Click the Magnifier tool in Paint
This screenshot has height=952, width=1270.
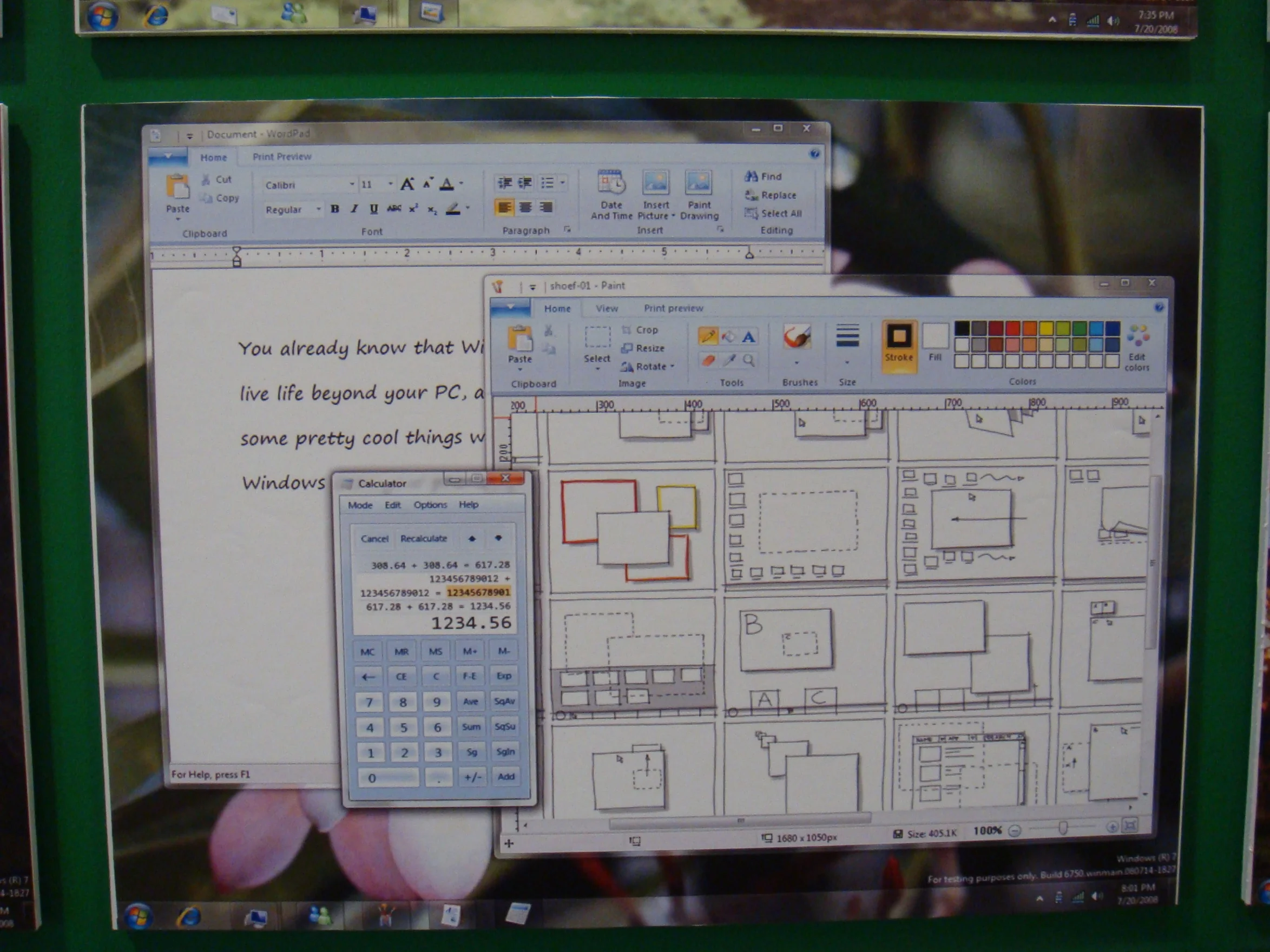pyautogui.click(x=748, y=360)
